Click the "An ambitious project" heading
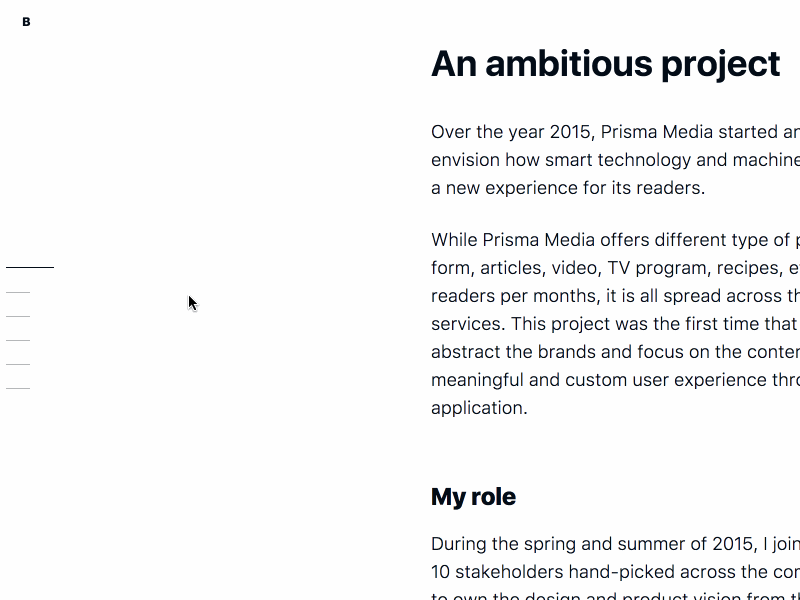 coord(605,64)
